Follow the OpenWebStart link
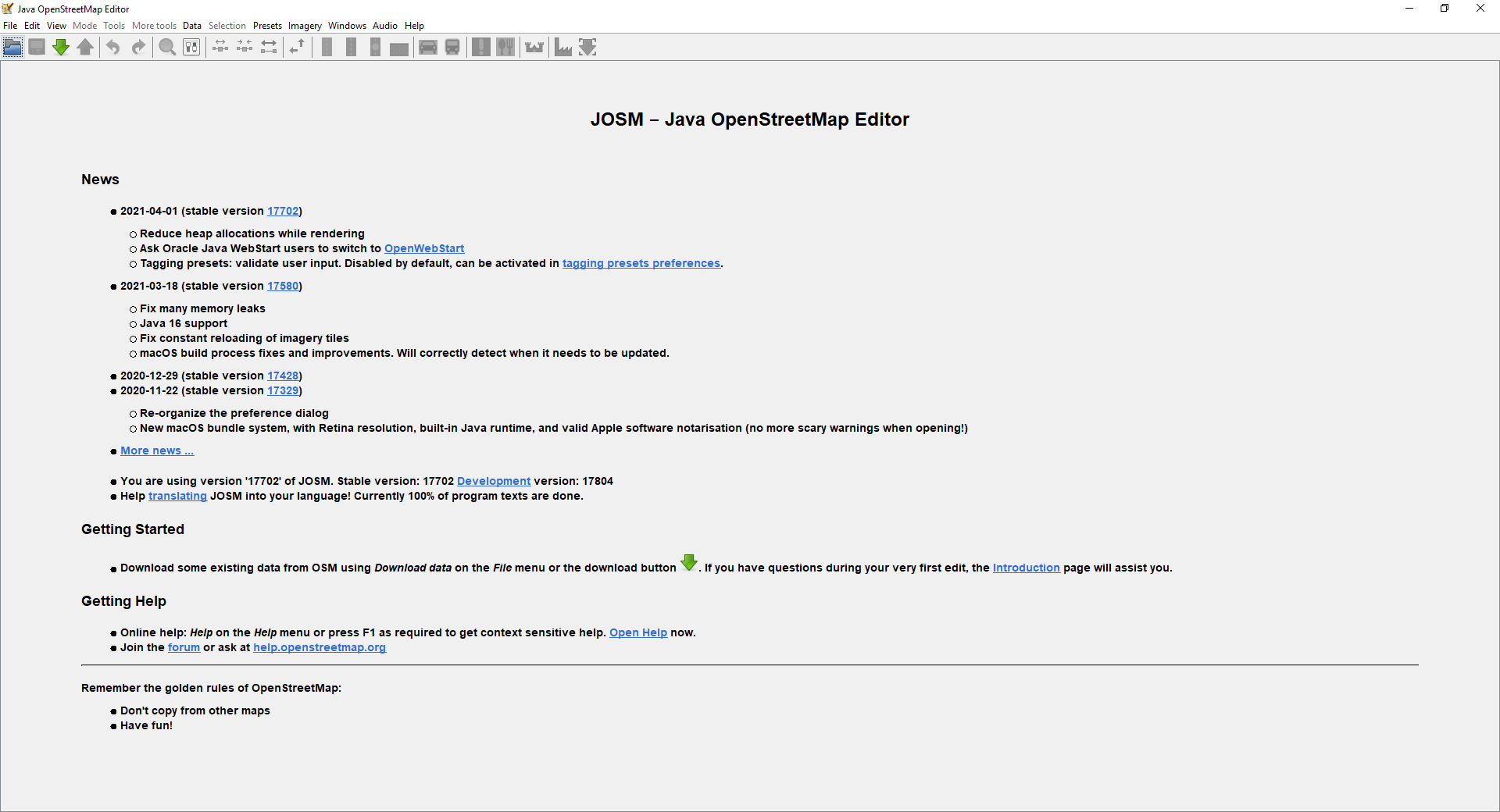This screenshot has width=1500, height=812. 424,248
